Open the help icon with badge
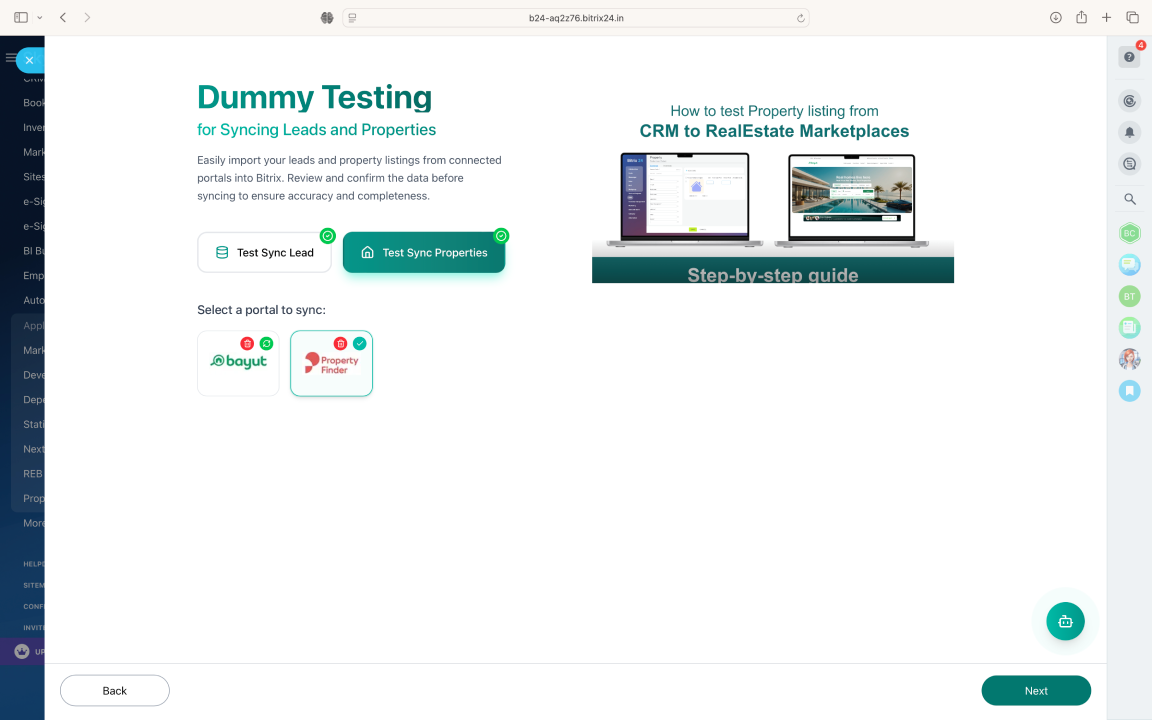The image size is (1152, 720). click(x=1129, y=57)
